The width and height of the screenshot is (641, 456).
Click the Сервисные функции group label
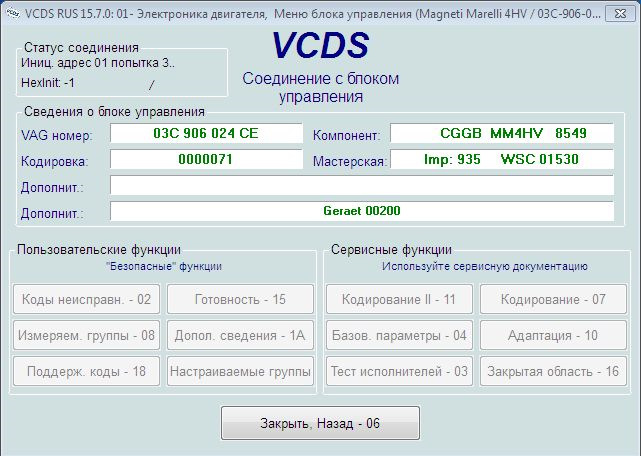coord(391,249)
